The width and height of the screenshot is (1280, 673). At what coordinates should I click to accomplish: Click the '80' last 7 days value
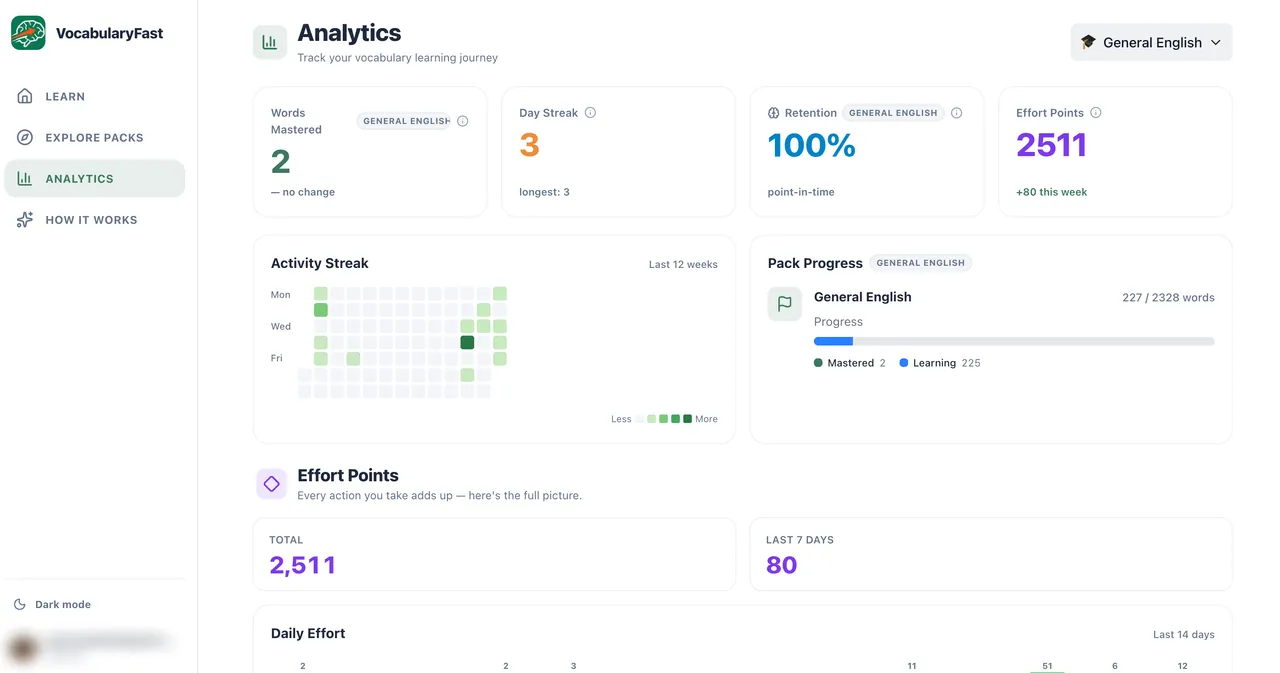coord(782,565)
